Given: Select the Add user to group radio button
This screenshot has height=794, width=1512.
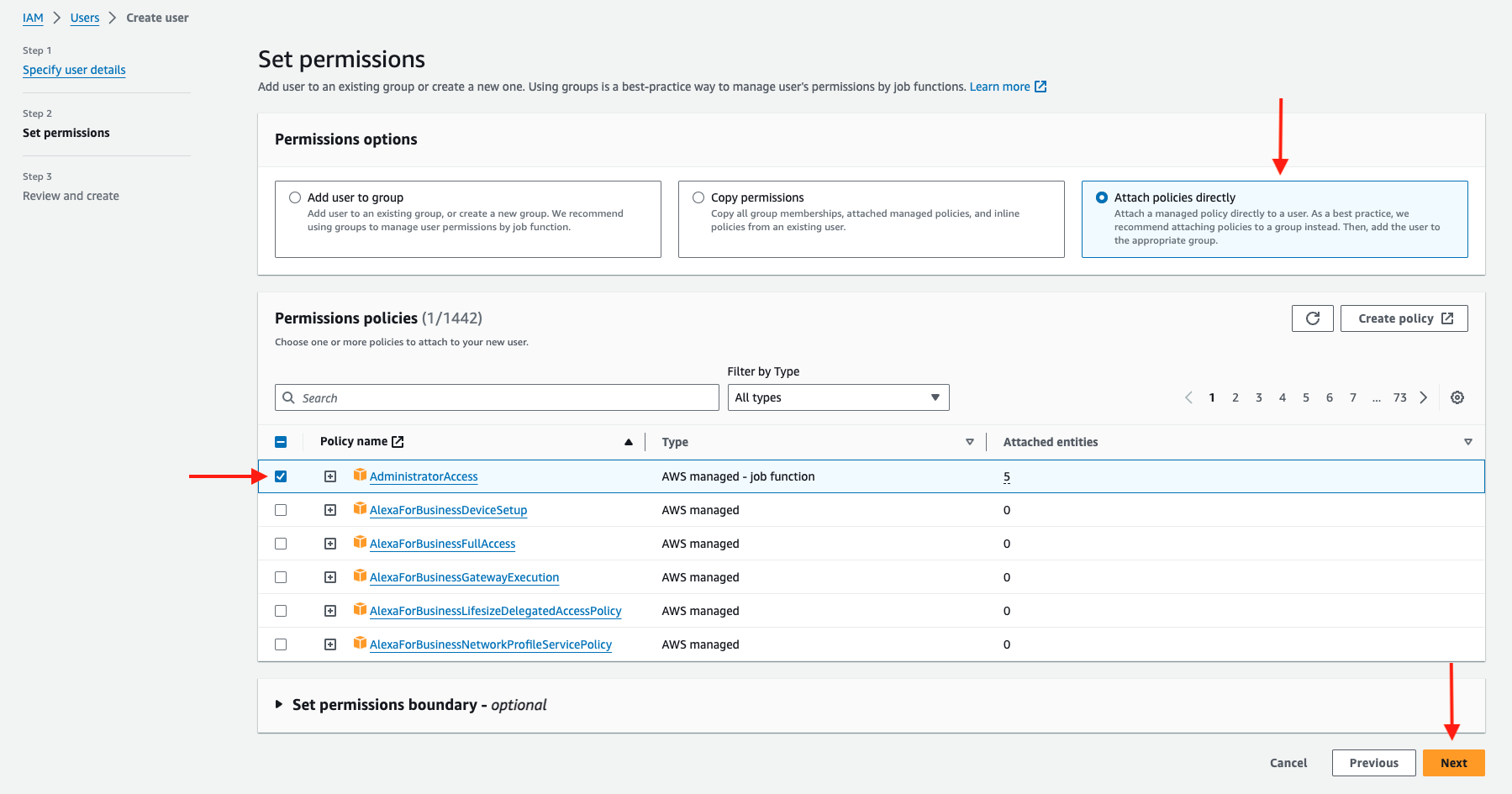Looking at the screenshot, I should click(295, 197).
